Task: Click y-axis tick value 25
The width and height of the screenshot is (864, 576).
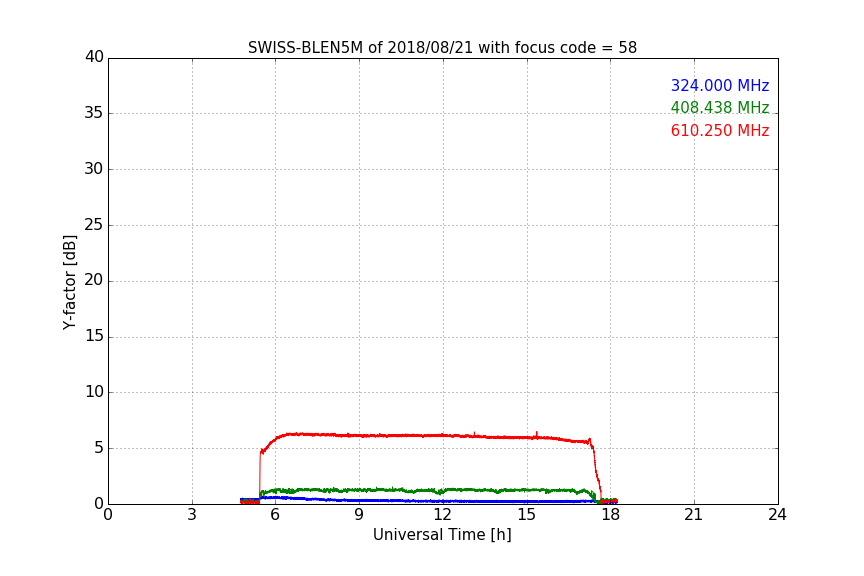Action: pos(94,225)
